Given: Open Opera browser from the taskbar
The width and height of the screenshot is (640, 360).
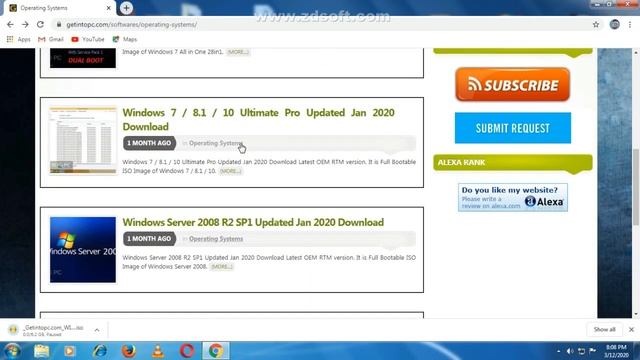Looking at the screenshot, I should (187, 351).
